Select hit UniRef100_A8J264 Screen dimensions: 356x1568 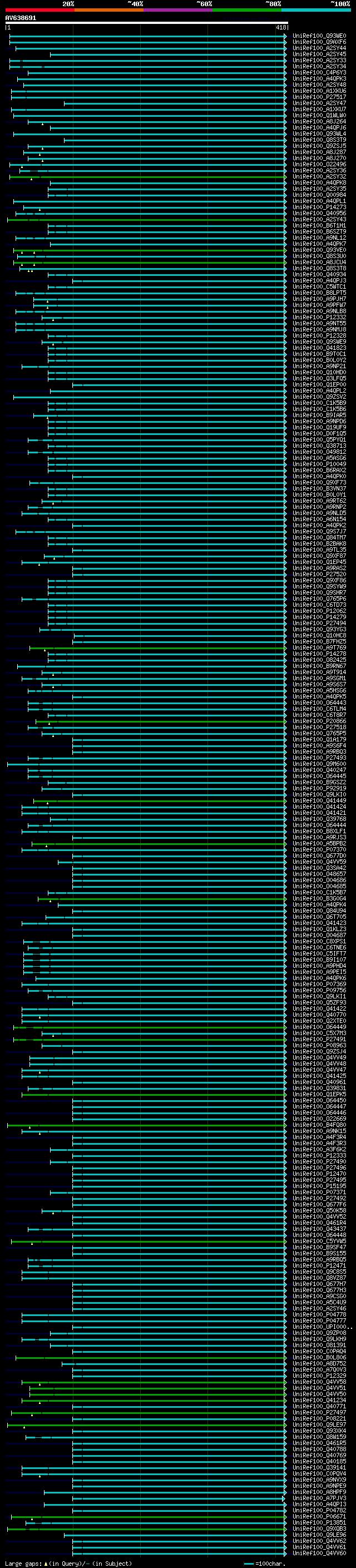coord(319,122)
